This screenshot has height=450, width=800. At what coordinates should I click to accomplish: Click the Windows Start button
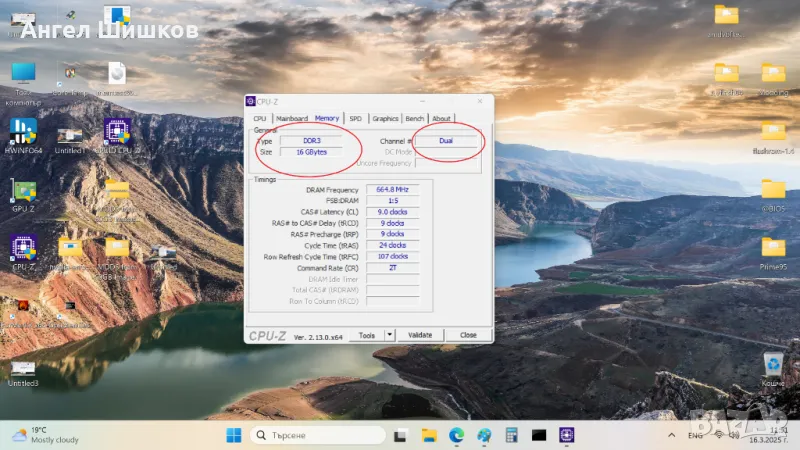coord(233,435)
